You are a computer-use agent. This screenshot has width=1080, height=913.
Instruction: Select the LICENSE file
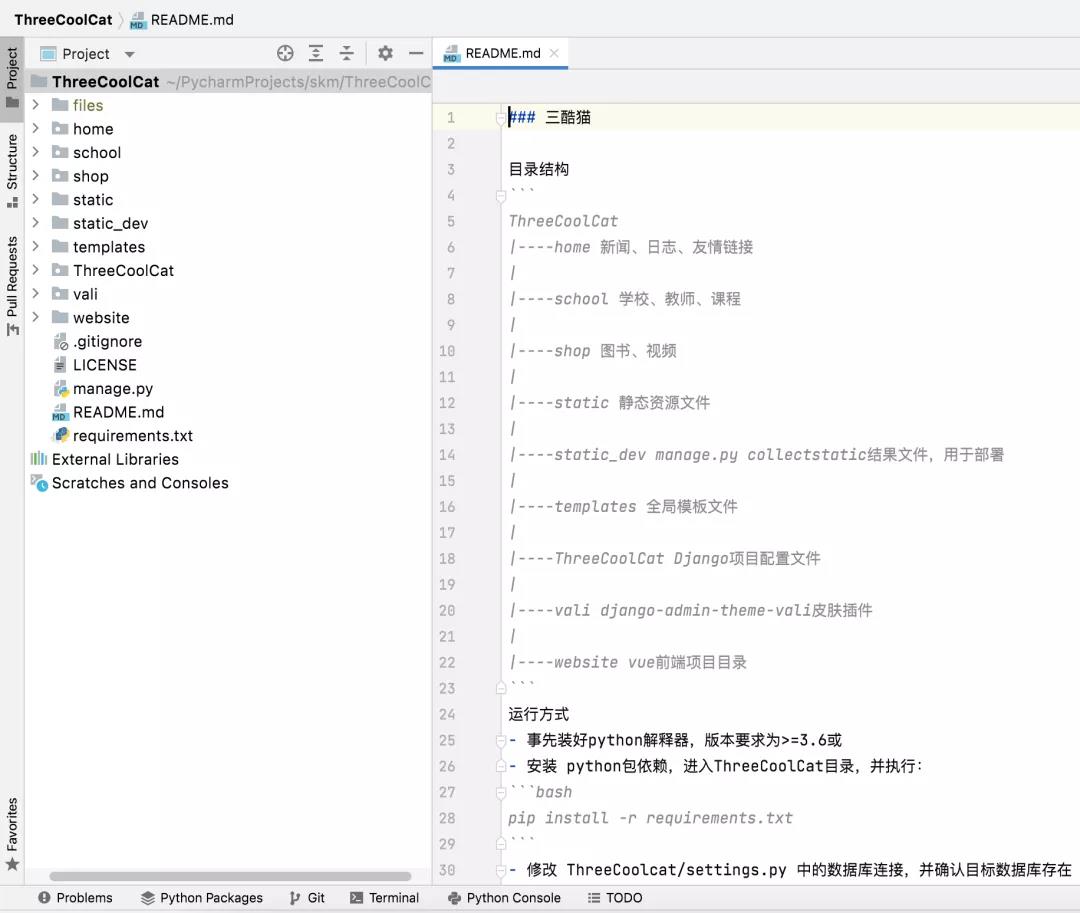[105, 365]
